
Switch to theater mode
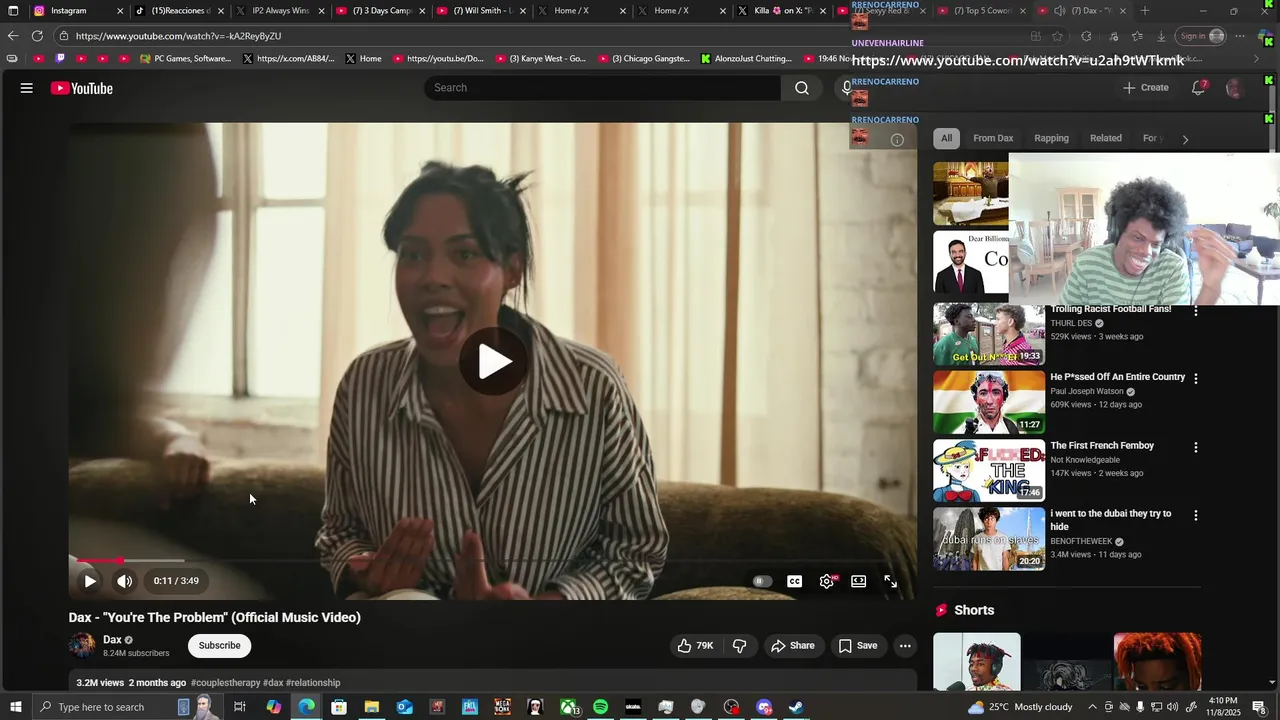[x=858, y=581]
